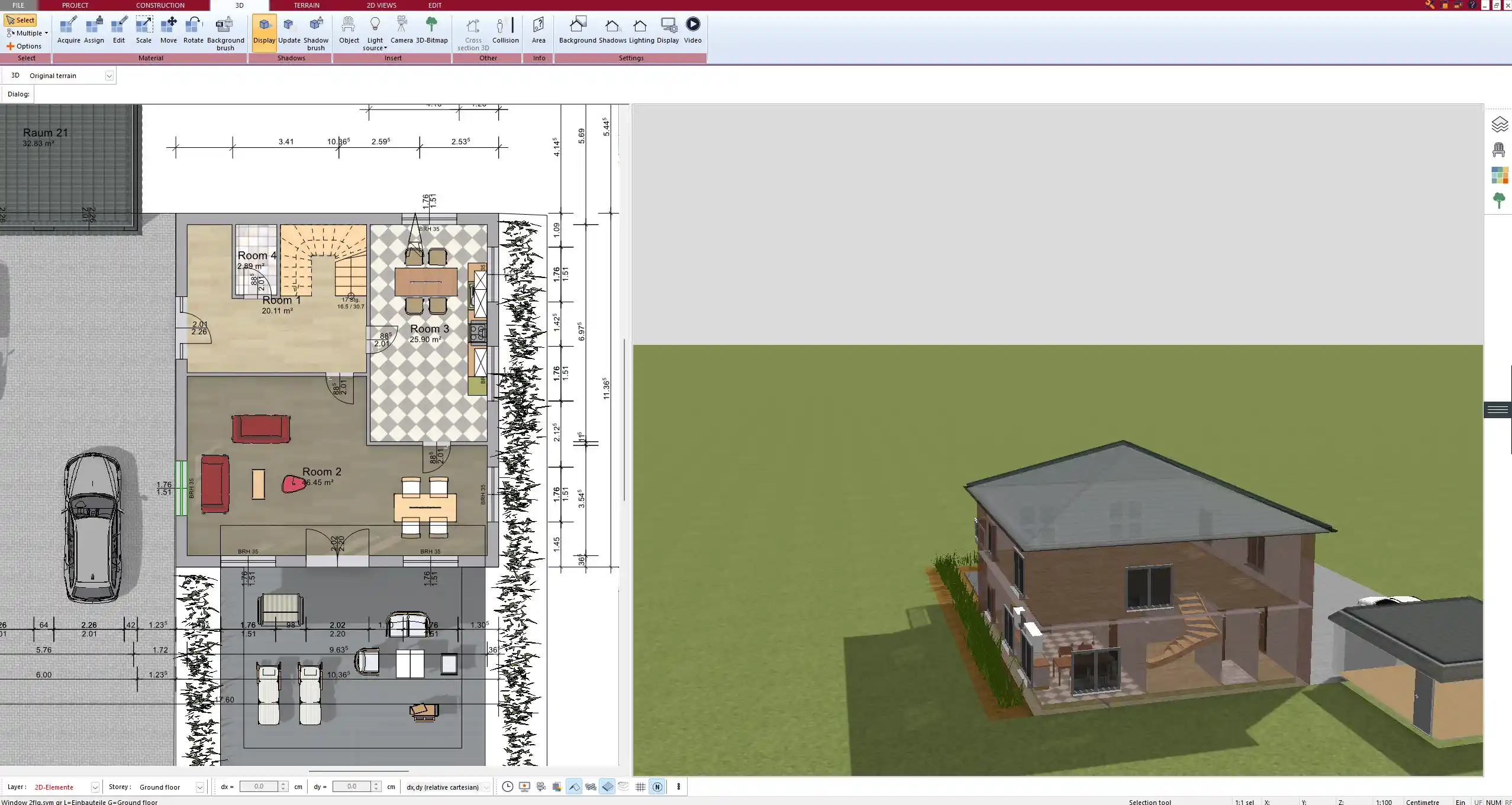Insert a new Light source
Screen dimensions: 1512x805
(376, 30)
